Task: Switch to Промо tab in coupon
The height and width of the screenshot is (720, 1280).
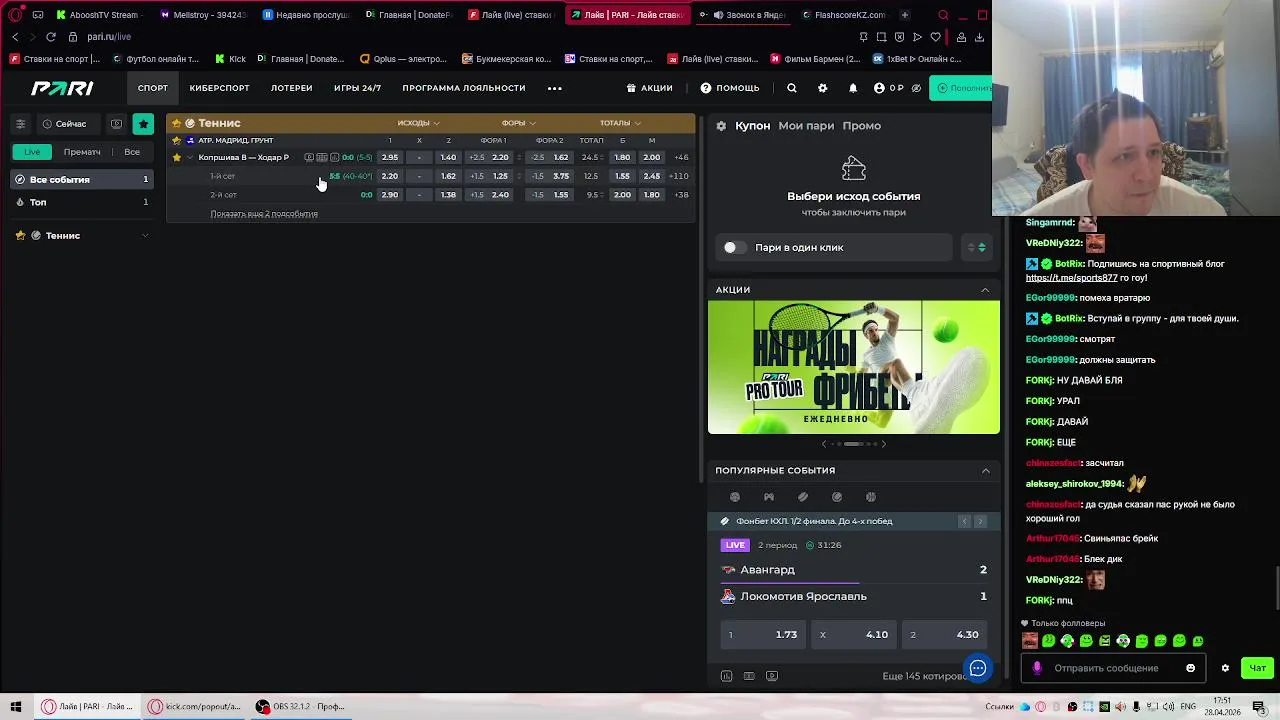Action: (x=861, y=126)
